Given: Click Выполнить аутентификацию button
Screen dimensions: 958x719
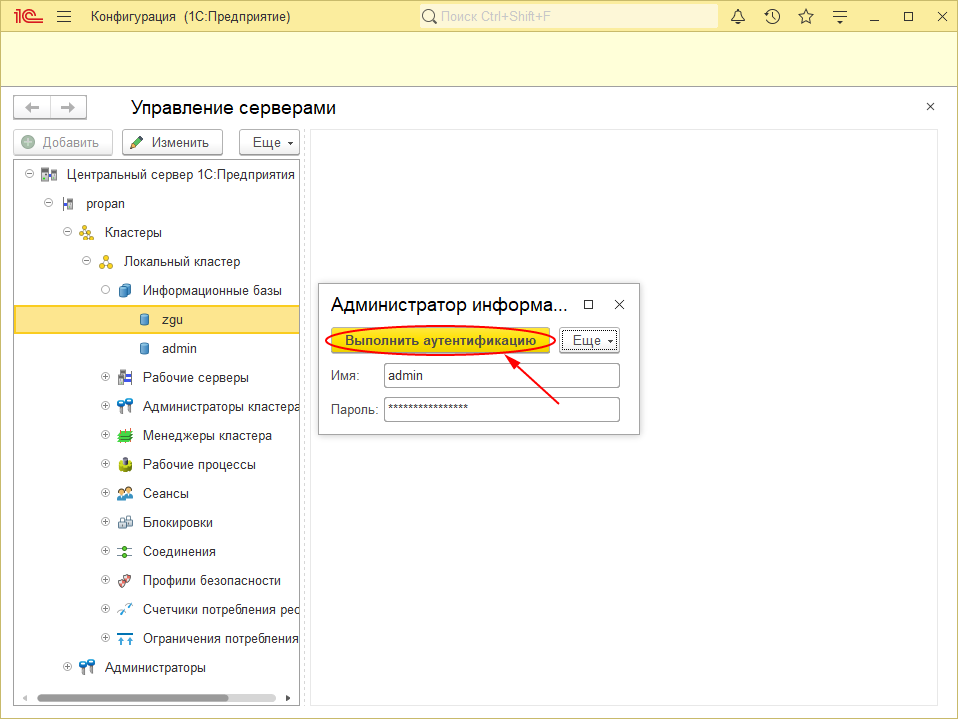Looking at the screenshot, I should click(x=441, y=340).
